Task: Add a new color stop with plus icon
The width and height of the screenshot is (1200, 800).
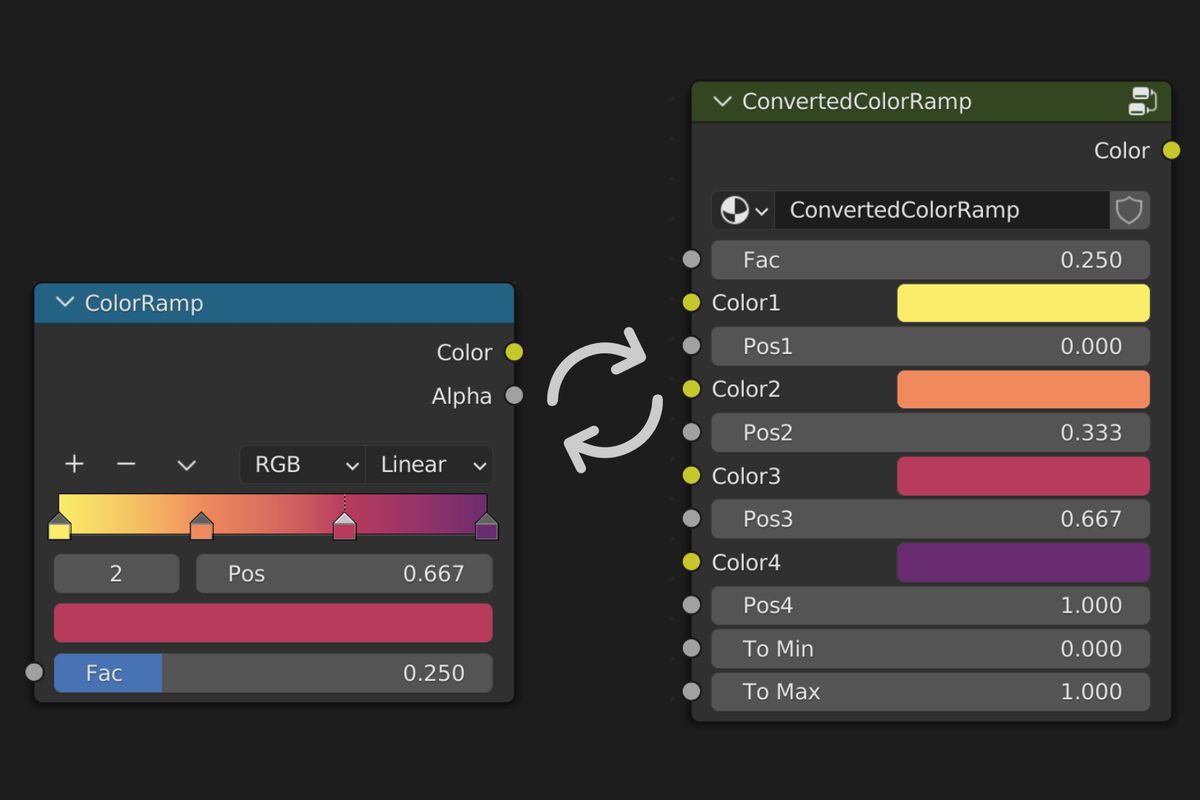Action: pyautogui.click(x=74, y=464)
